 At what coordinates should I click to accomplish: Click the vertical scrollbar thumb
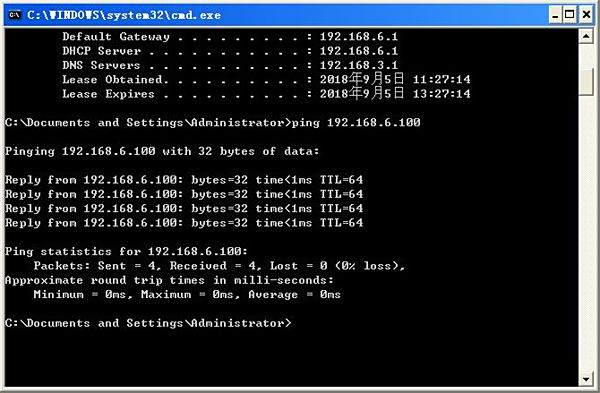coord(586,82)
